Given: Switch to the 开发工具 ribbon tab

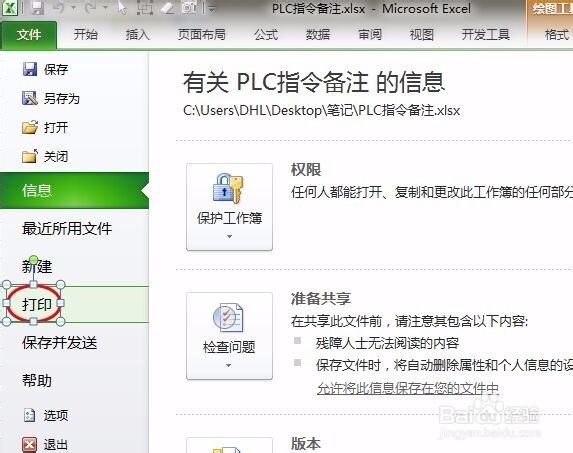Looking at the screenshot, I should coord(486,35).
